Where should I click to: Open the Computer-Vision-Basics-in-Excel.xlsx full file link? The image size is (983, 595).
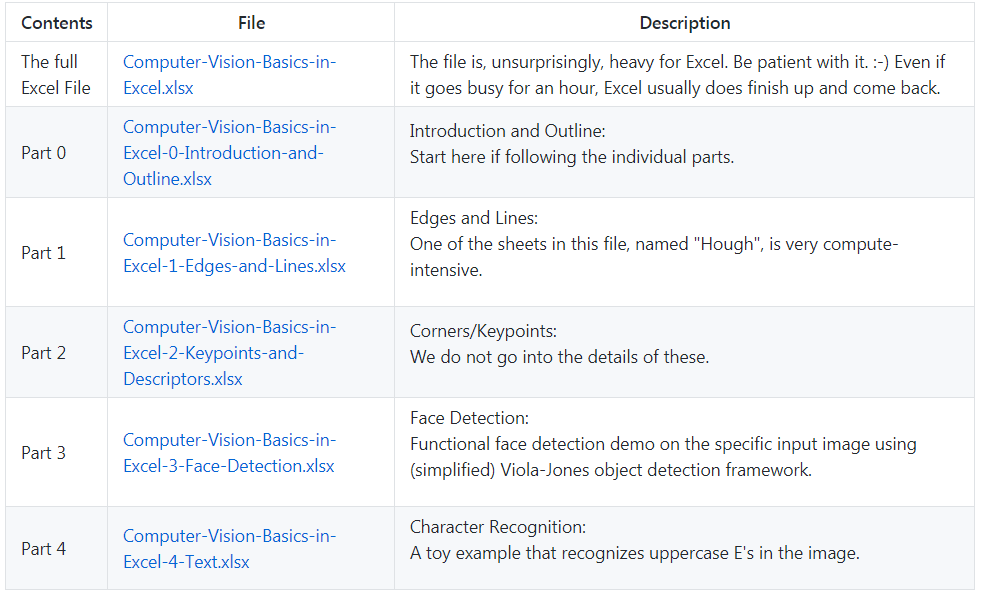click(x=229, y=74)
